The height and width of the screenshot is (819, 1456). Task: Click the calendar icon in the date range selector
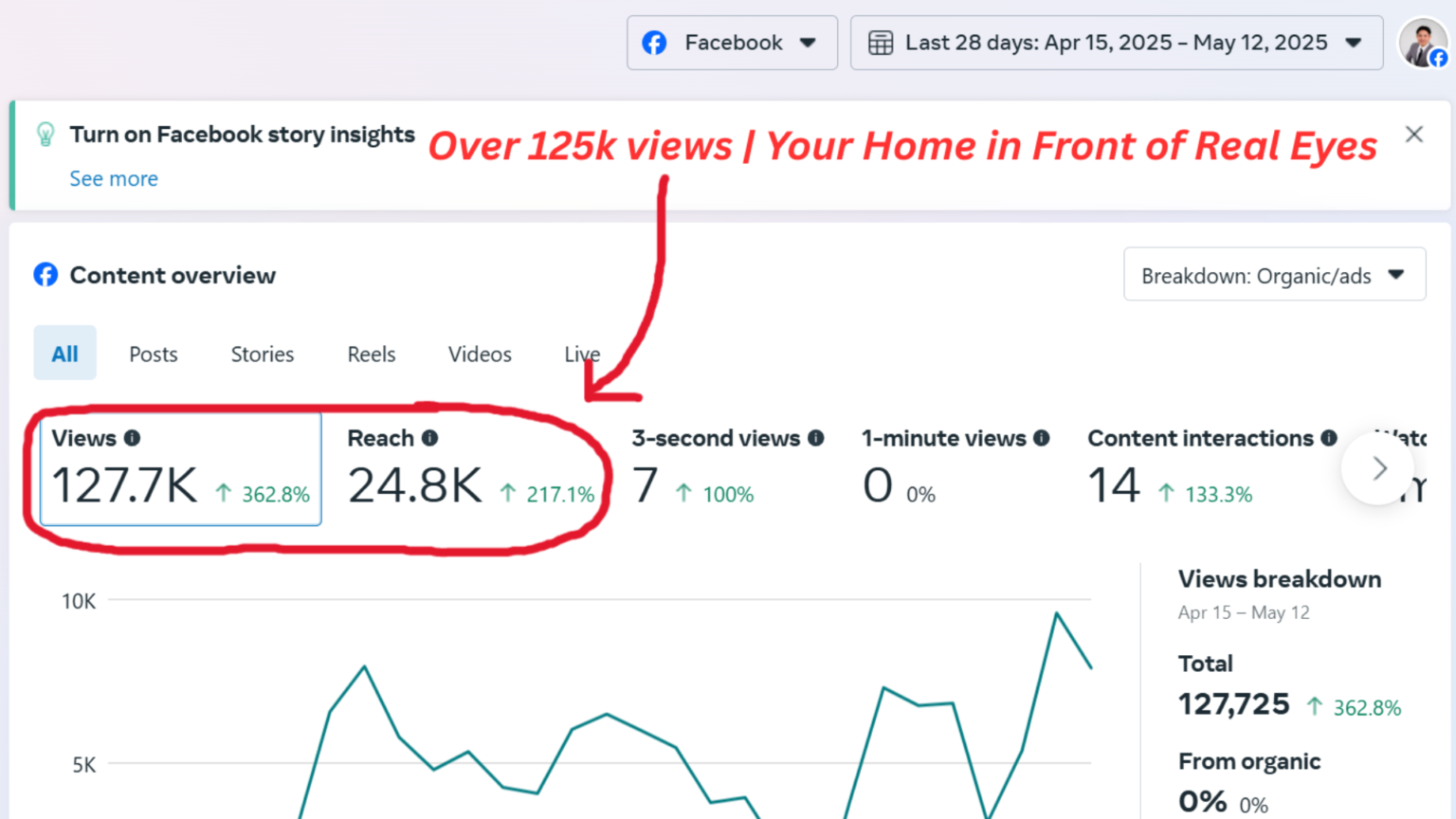click(881, 43)
